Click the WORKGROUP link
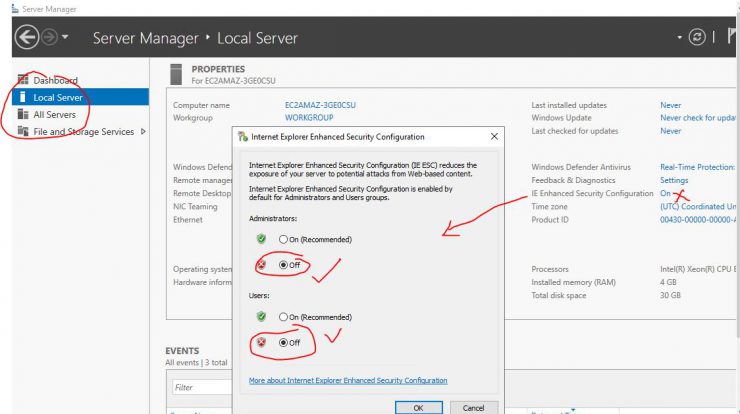Viewport: 740px width, 414px height. pyautogui.click(x=309, y=118)
